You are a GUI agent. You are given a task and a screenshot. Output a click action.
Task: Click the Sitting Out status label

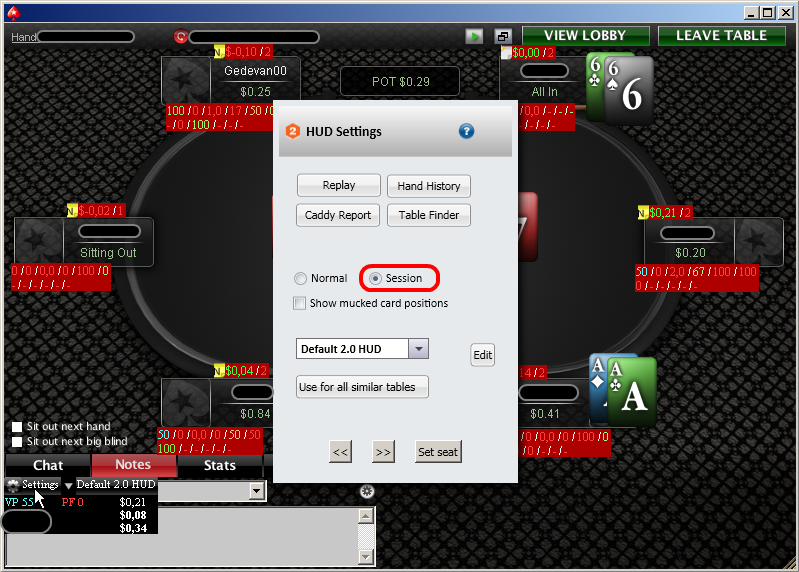(x=108, y=253)
